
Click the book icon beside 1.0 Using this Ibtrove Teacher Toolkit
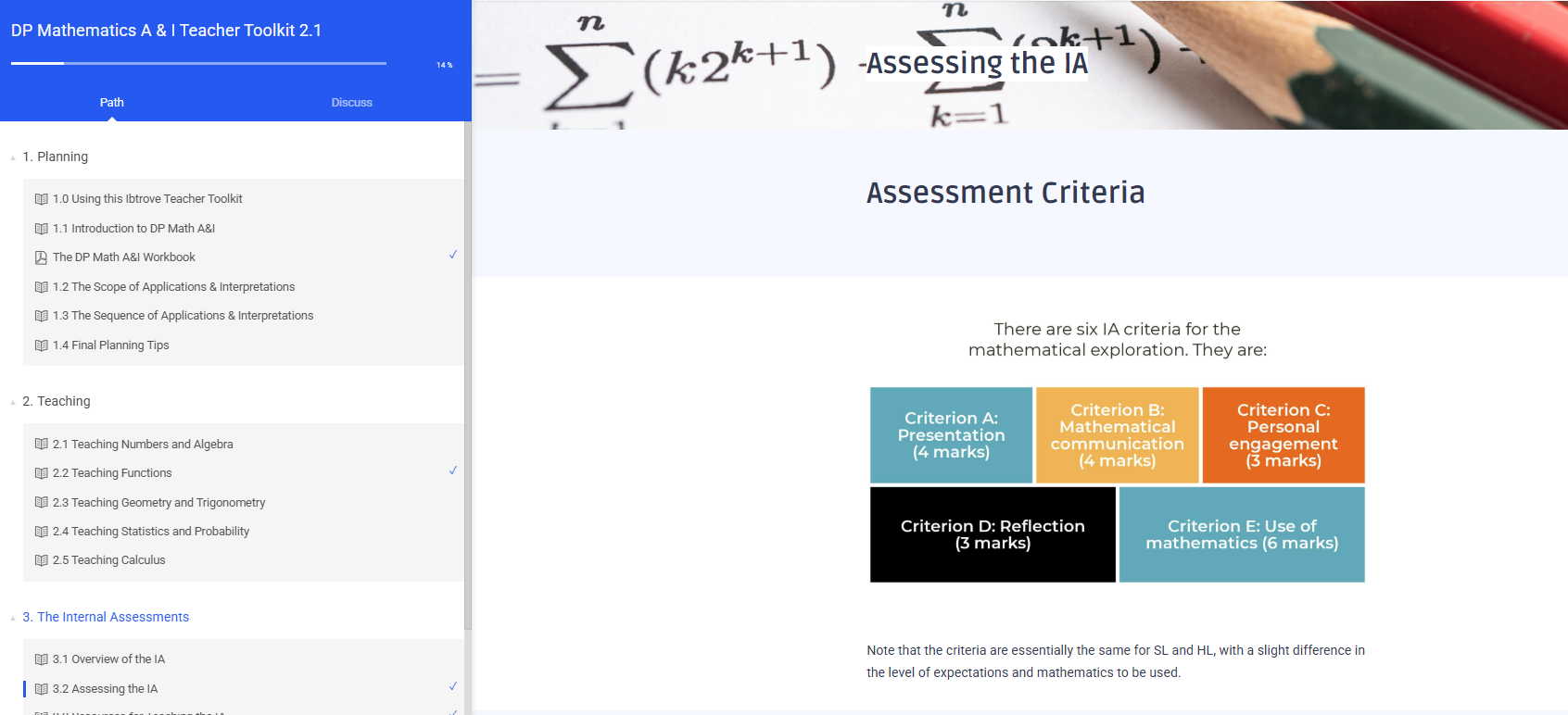coord(41,199)
